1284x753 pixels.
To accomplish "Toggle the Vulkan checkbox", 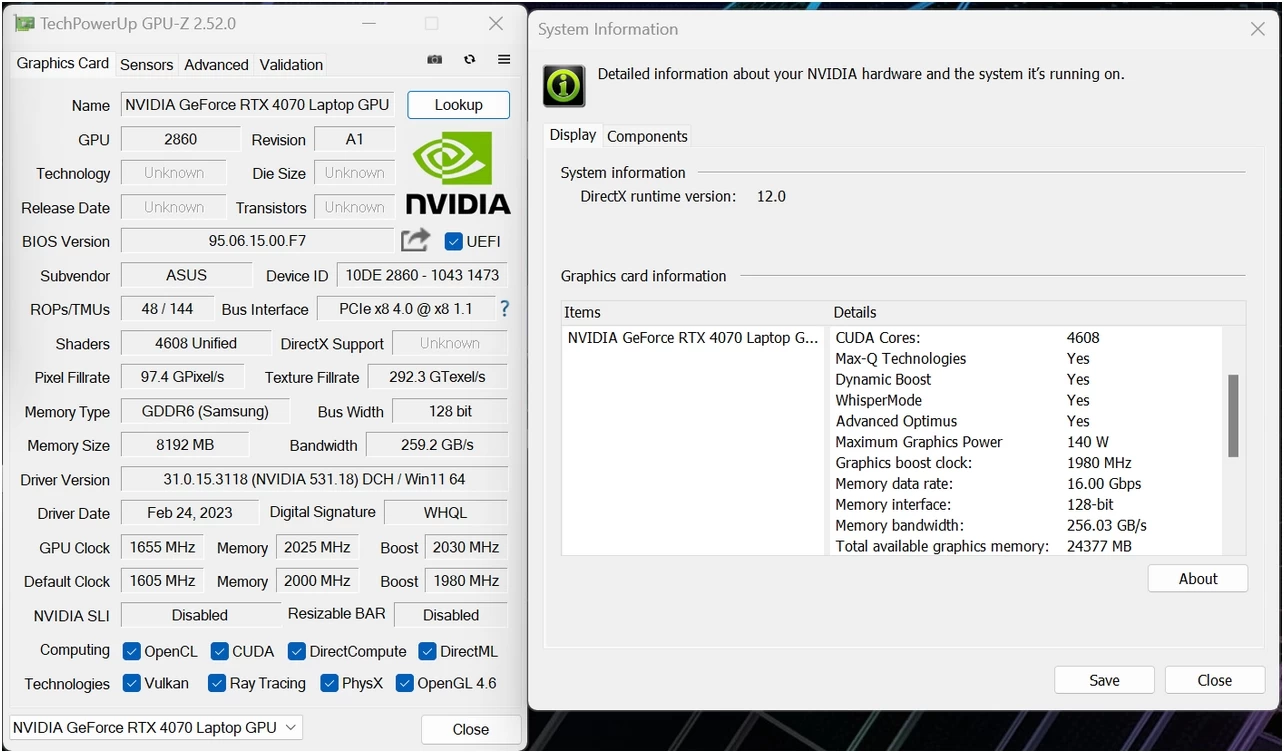I will click(131, 683).
